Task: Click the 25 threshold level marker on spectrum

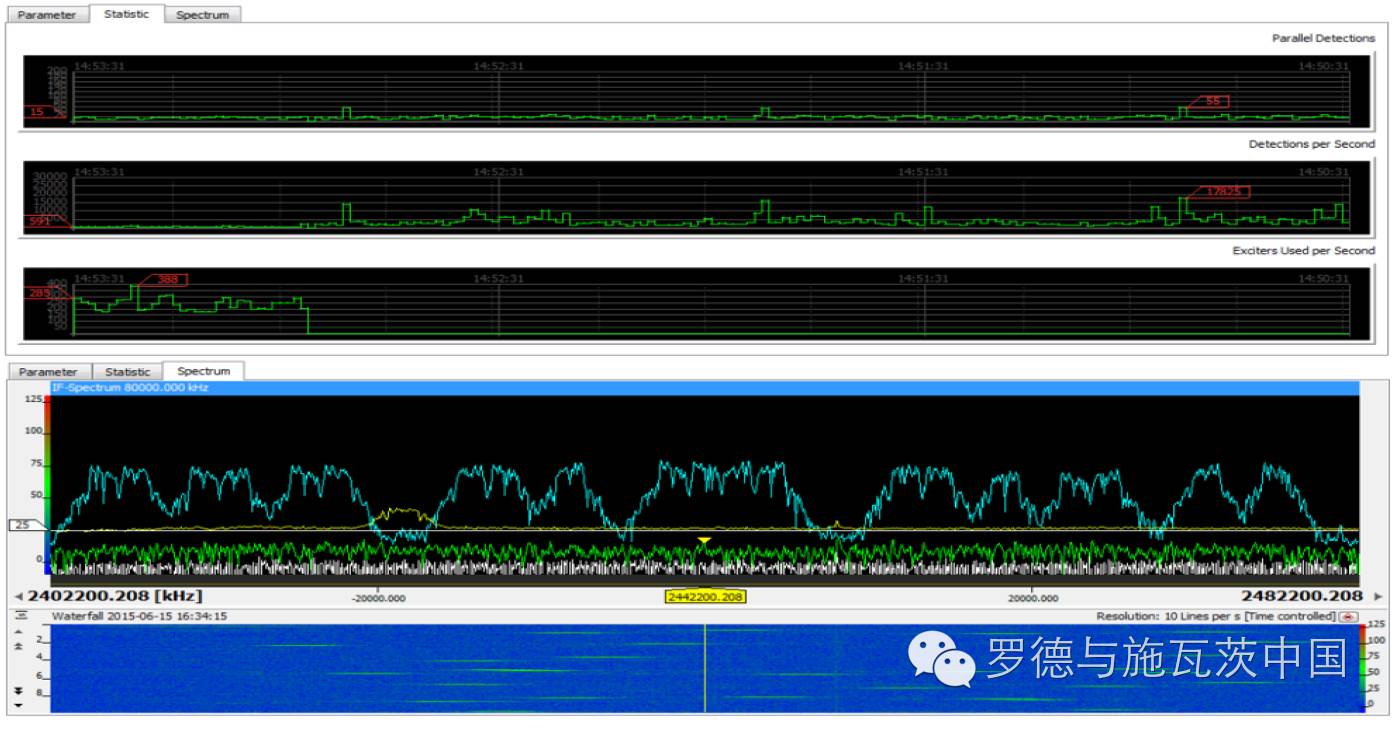Action: pos(26,525)
